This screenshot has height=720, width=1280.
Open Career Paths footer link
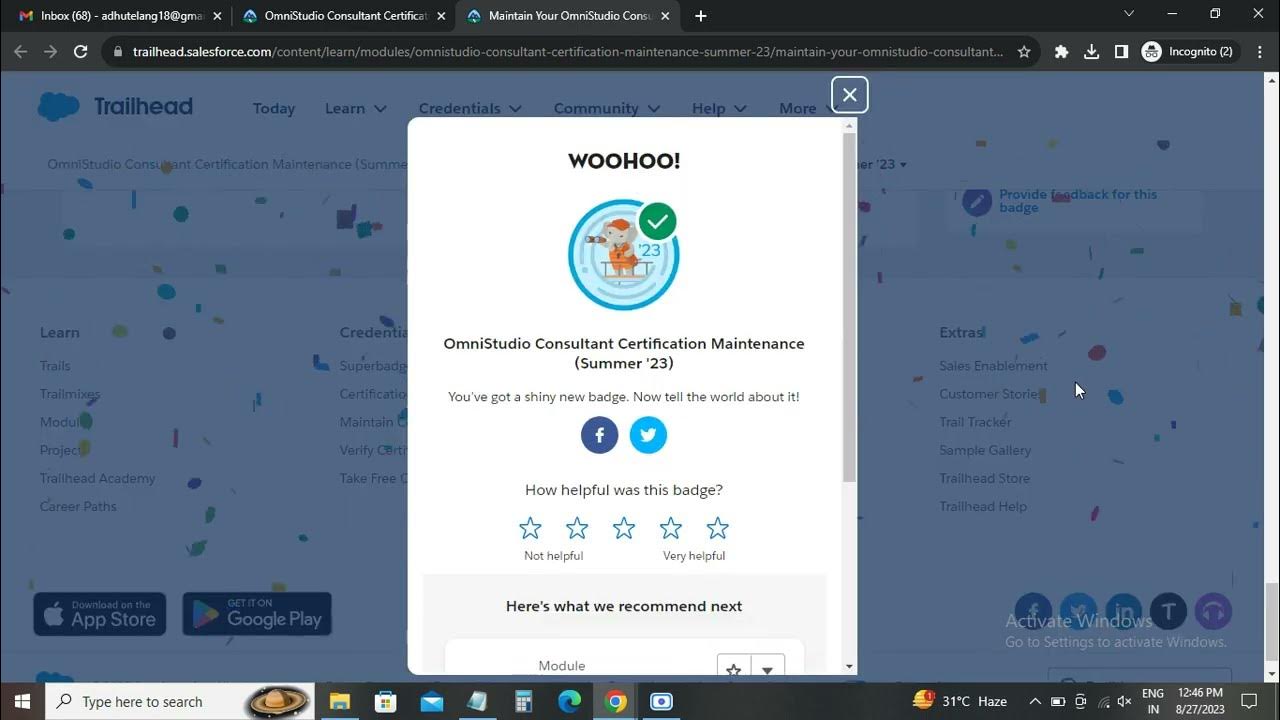pyautogui.click(x=78, y=506)
